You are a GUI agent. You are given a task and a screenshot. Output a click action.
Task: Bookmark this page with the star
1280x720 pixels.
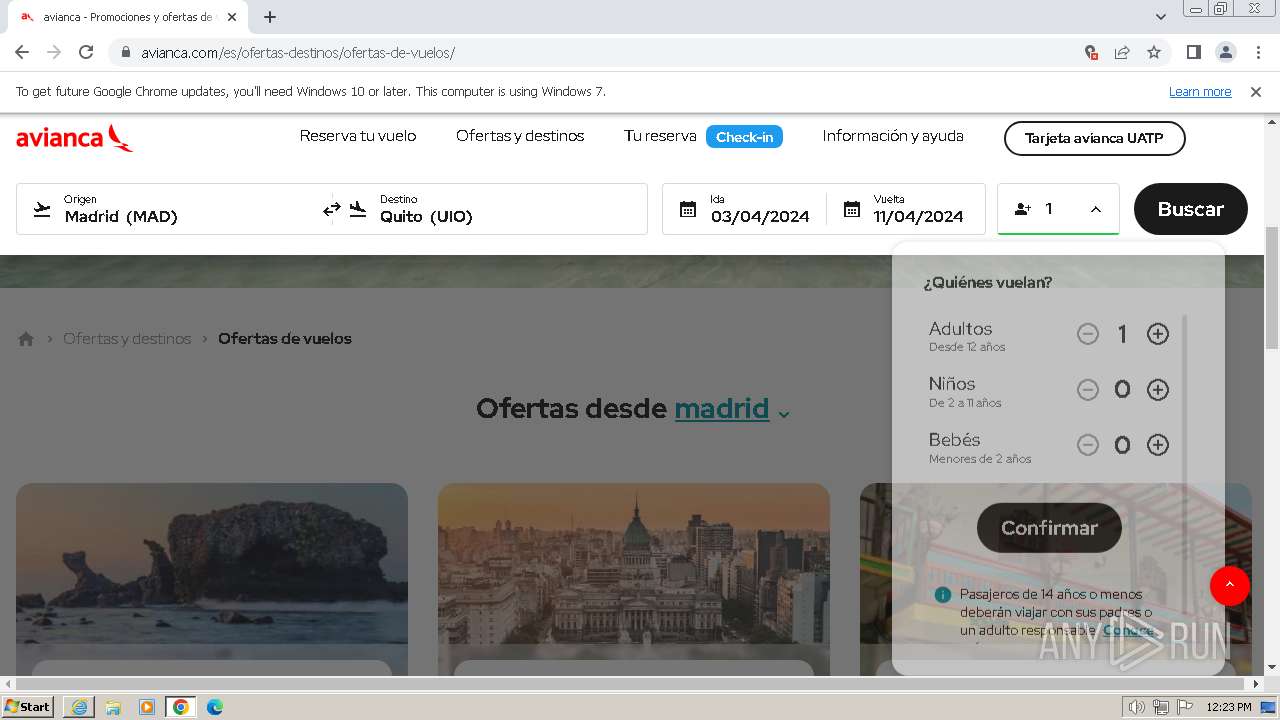pos(1154,52)
